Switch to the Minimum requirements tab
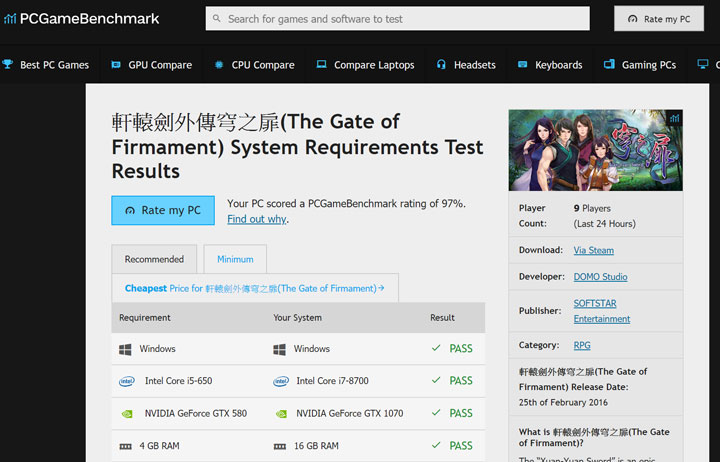This screenshot has width=720, height=462. (x=235, y=259)
